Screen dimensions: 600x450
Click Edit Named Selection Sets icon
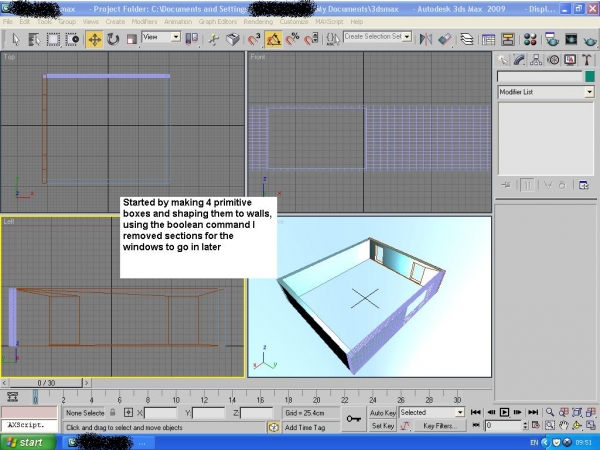pyautogui.click(x=333, y=39)
